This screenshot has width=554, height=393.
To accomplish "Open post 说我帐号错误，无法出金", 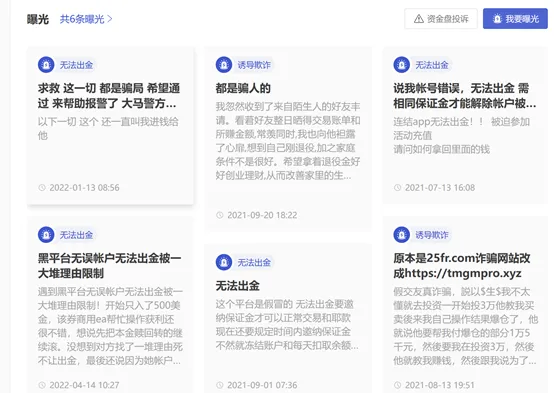I will pos(465,96).
